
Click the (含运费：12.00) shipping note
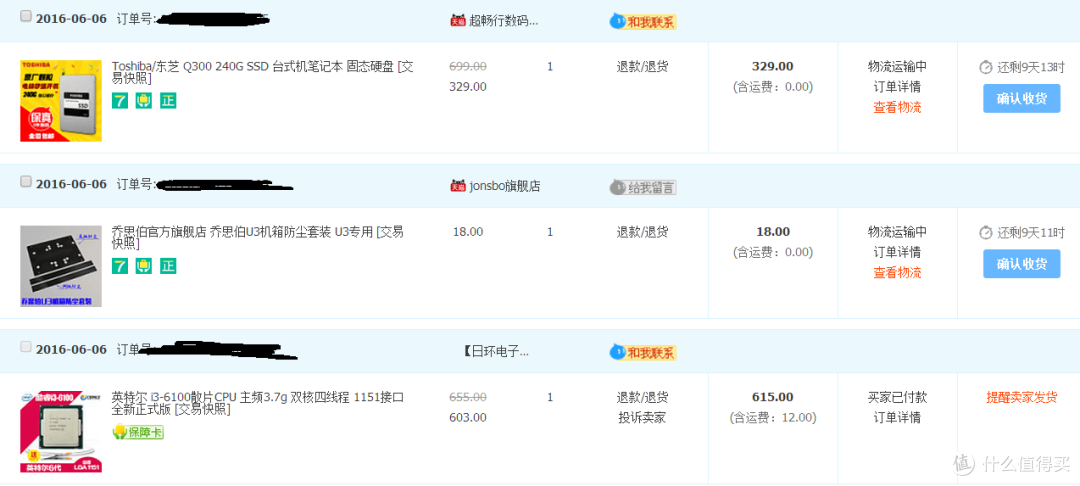(x=773, y=418)
